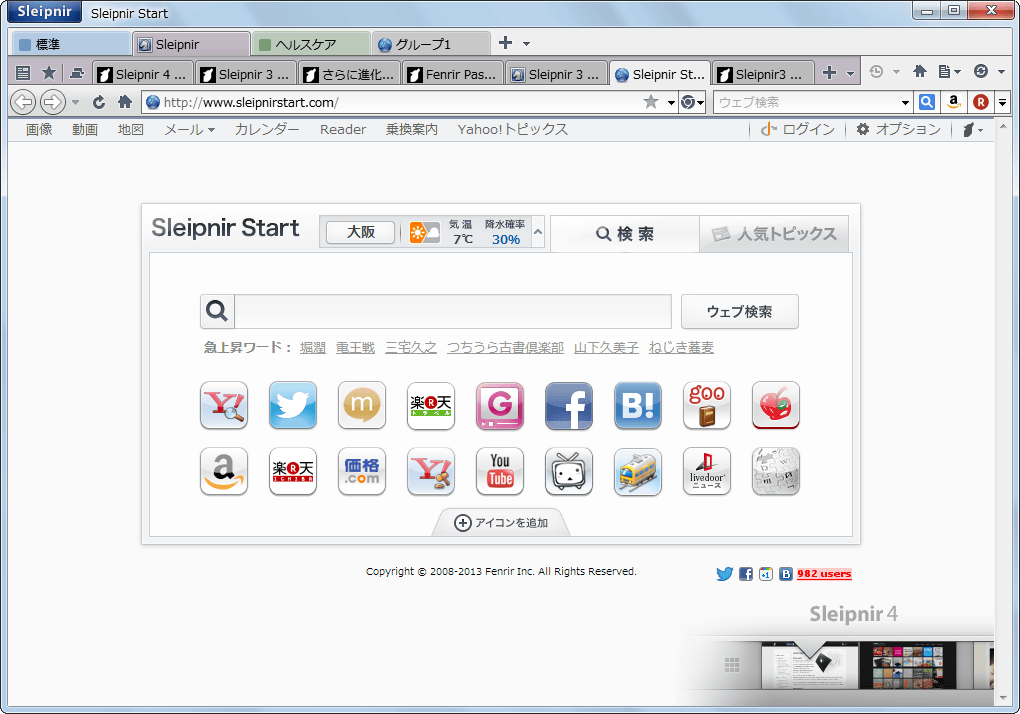Open the goo dictionary icon
The width and height of the screenshot is (1020, 714).
coord(706,406)
